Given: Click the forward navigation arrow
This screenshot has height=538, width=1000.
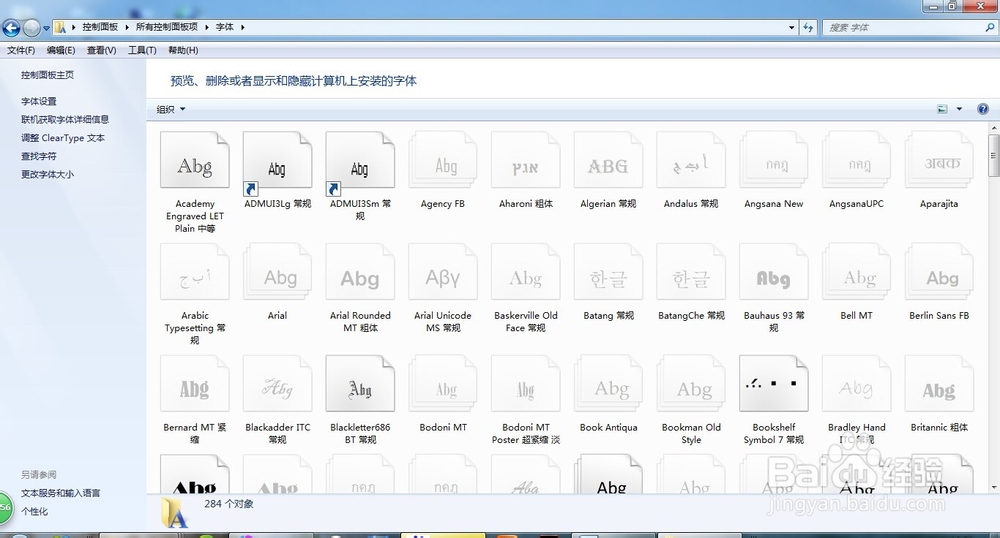Looking at the screenshot, I should (x=31, y=27).
